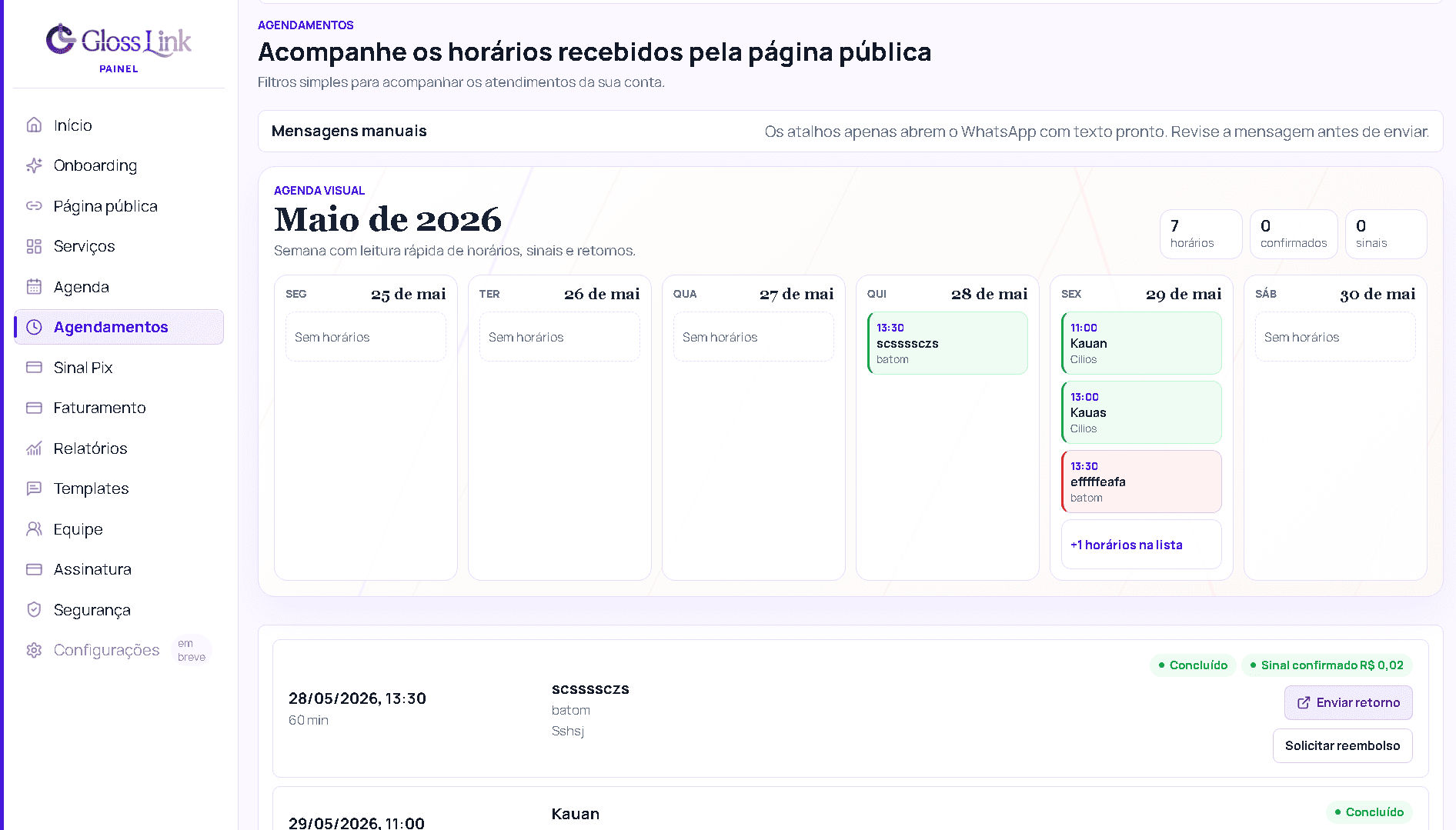Click the Templates message icon
This screenshot has width=1456, height=830.
pyautogui.click(x=34, y=488)
